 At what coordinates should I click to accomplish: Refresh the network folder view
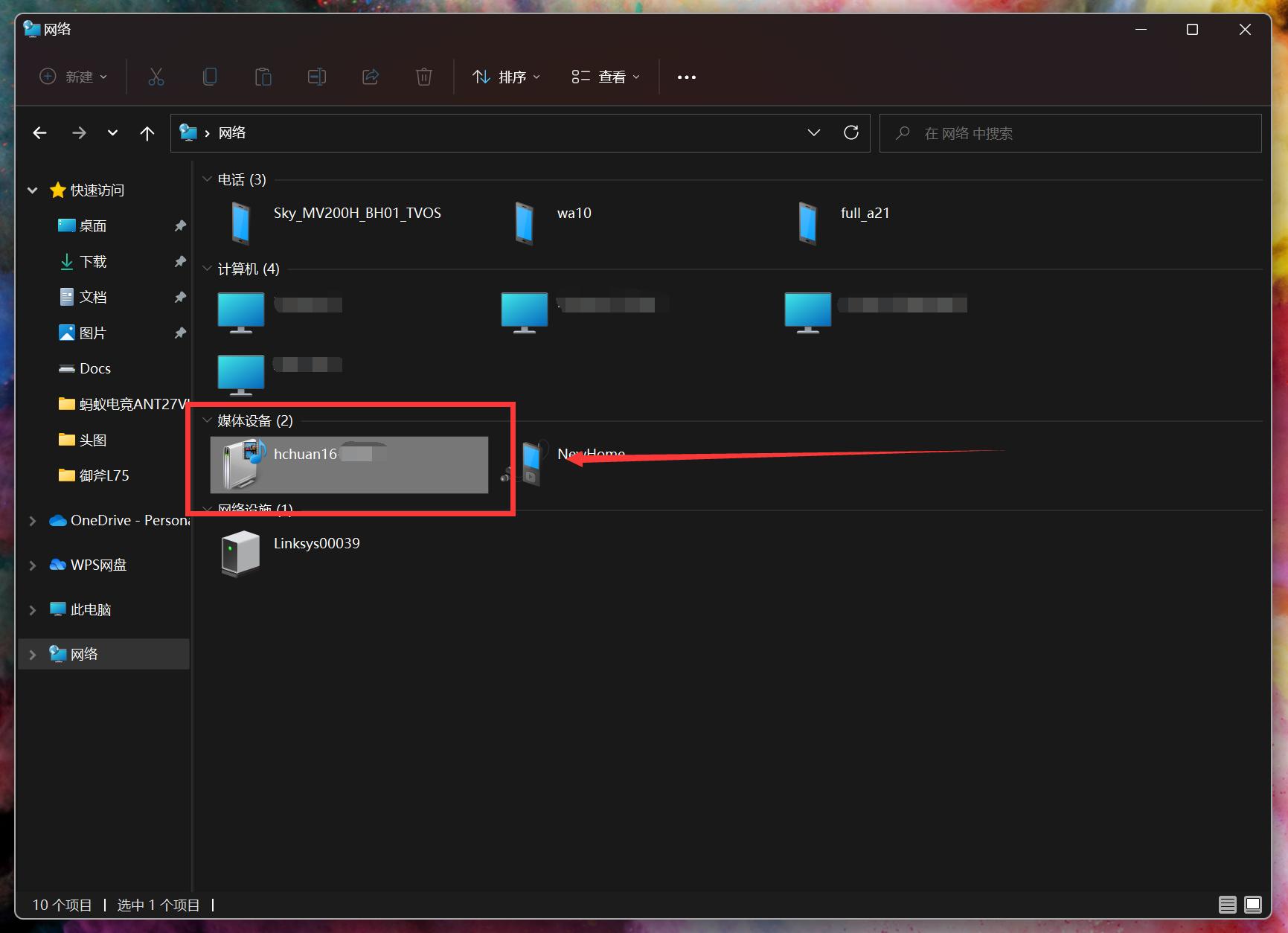(x=851, y=132)
